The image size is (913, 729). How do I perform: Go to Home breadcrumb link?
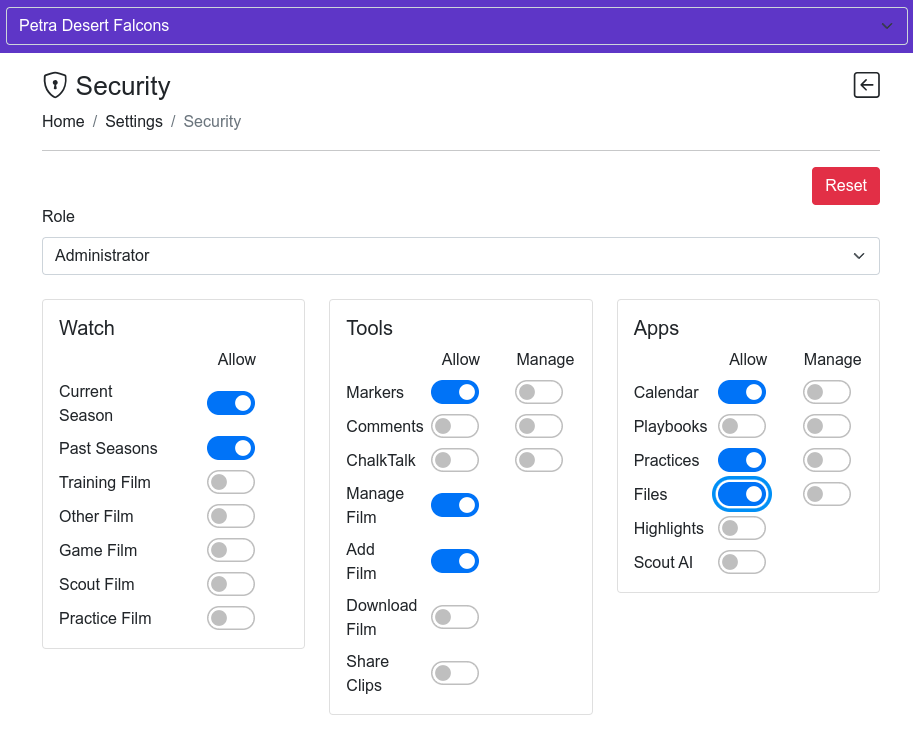(x=63, y=121)
